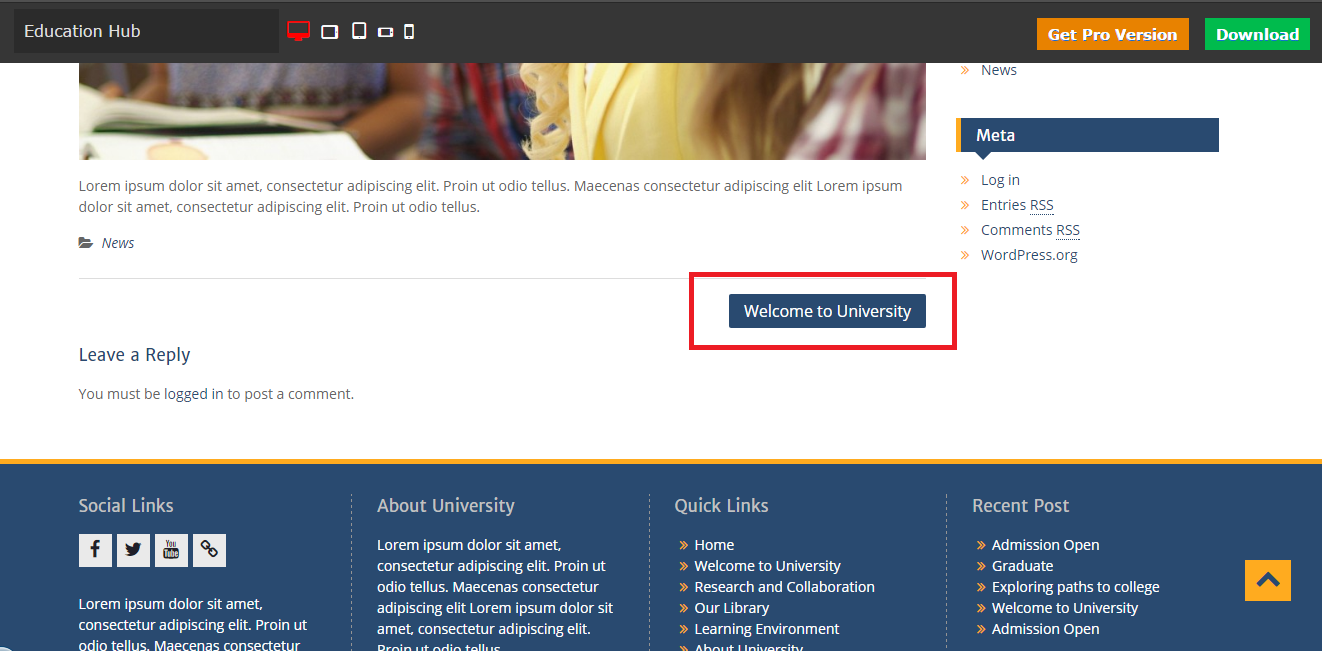Click the green Download button
This screenshot has height=651, width=1322.
1257,34
